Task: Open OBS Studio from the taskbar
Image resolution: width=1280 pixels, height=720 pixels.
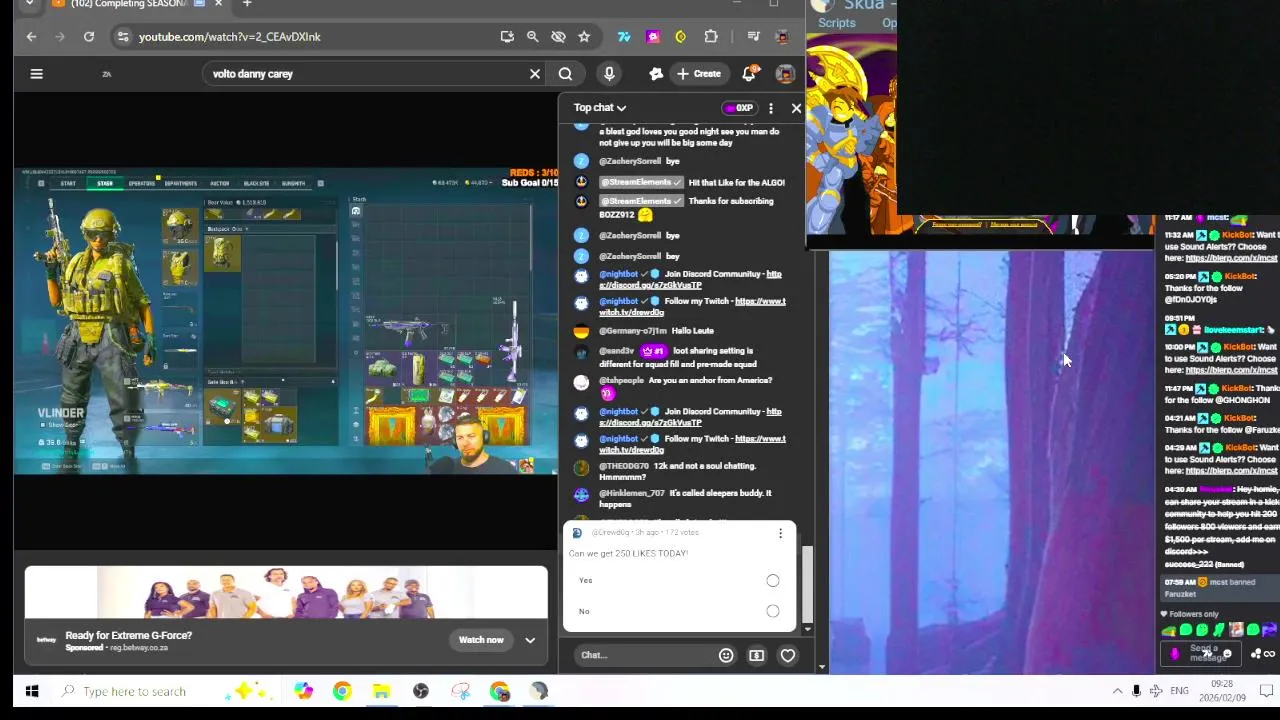Action: click(x=421, y=691)
